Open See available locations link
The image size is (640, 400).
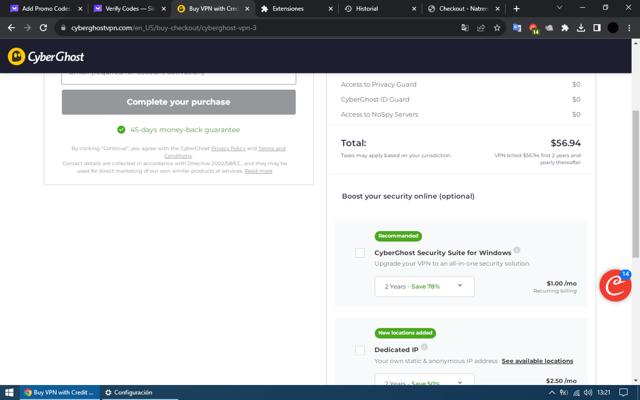(x=537, y=361)
